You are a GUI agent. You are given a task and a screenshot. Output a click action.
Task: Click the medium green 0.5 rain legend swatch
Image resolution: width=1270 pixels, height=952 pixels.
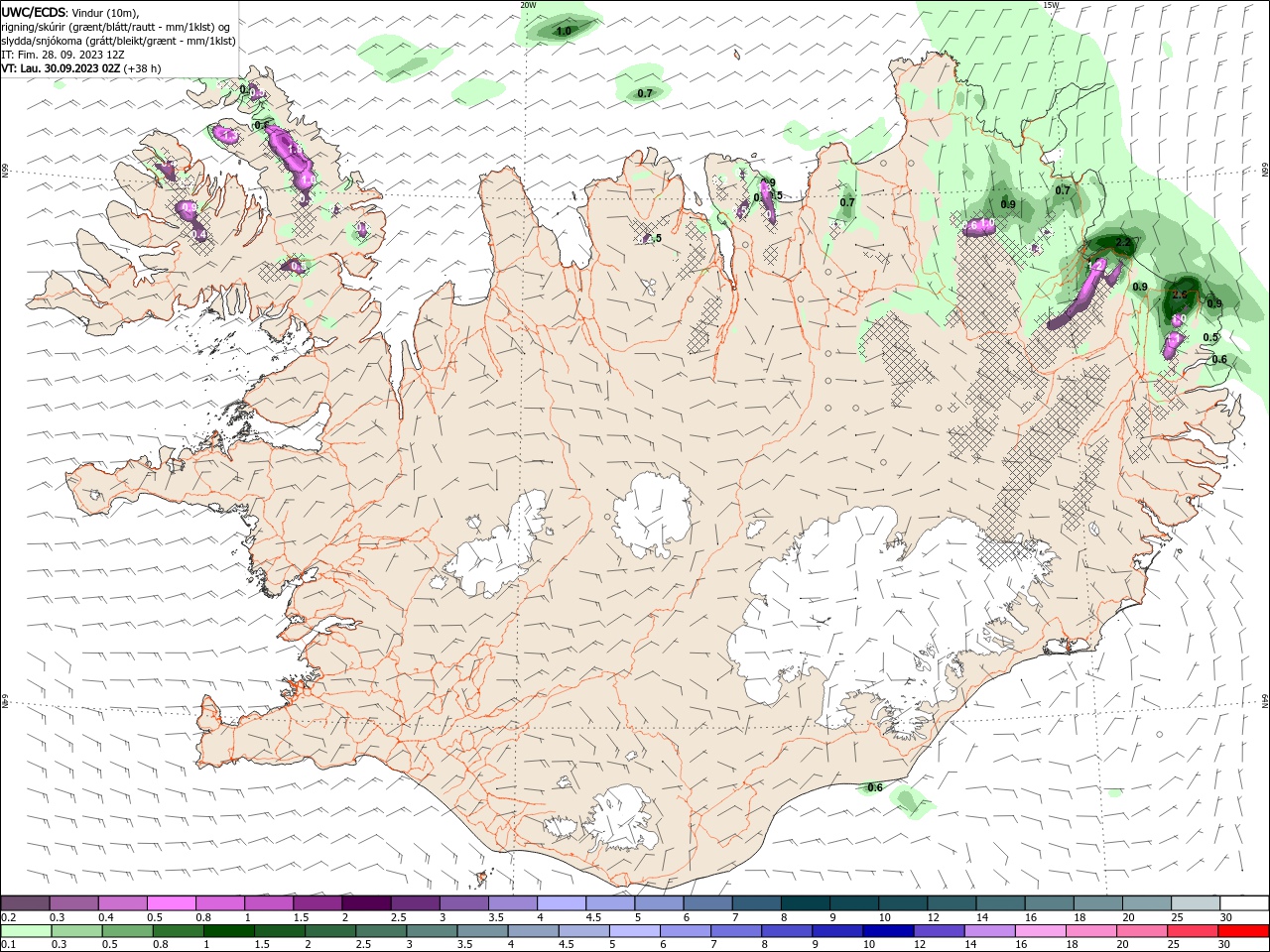coord(127,931)
